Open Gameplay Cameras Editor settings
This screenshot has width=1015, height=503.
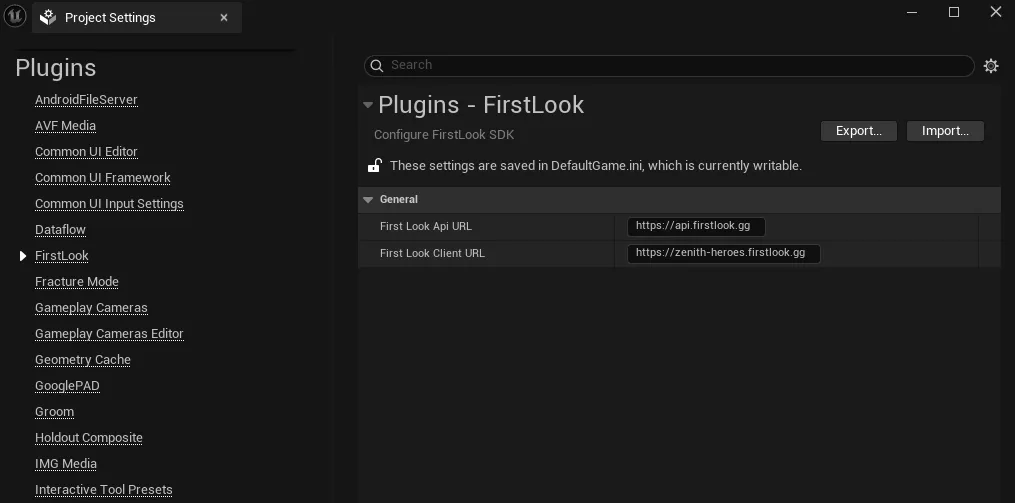[x=109, y=333]
